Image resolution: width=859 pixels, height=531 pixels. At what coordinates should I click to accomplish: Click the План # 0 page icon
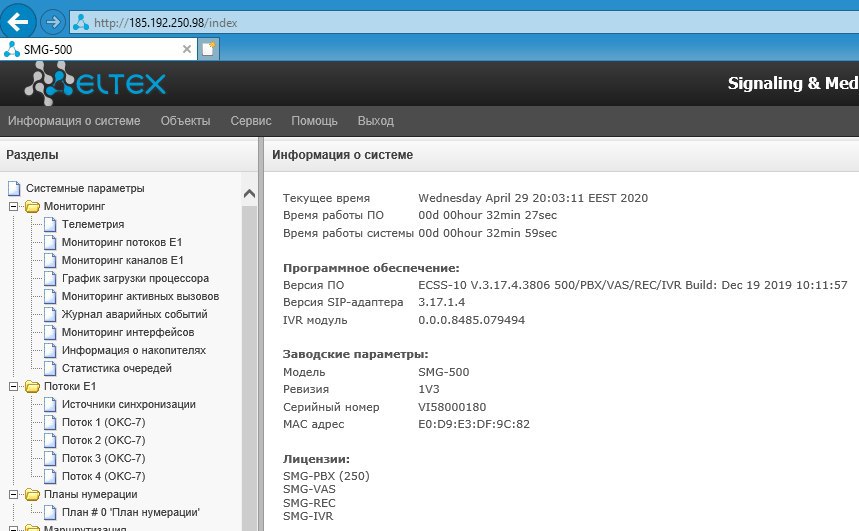pyautogui.click(x=50, y=512)
